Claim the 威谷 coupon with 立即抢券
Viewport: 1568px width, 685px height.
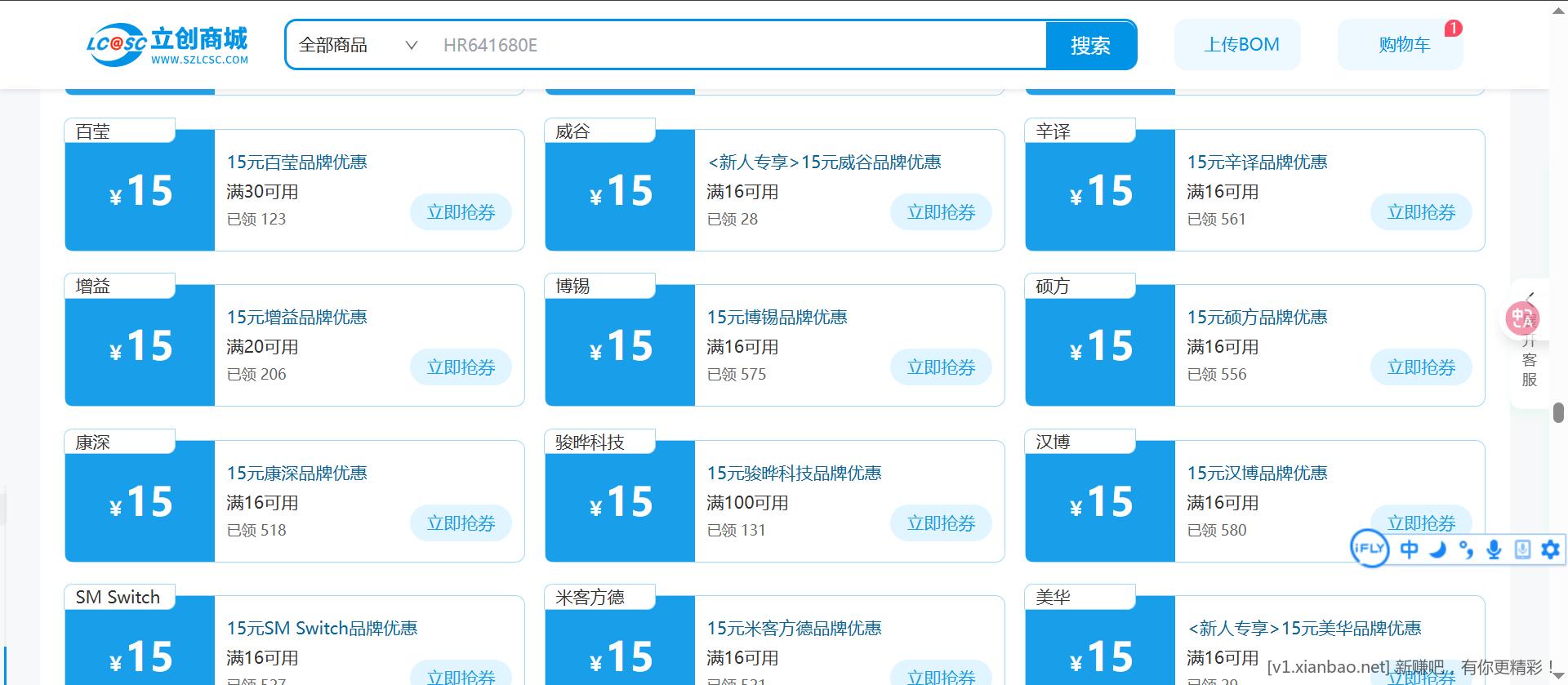coord(941,212)
